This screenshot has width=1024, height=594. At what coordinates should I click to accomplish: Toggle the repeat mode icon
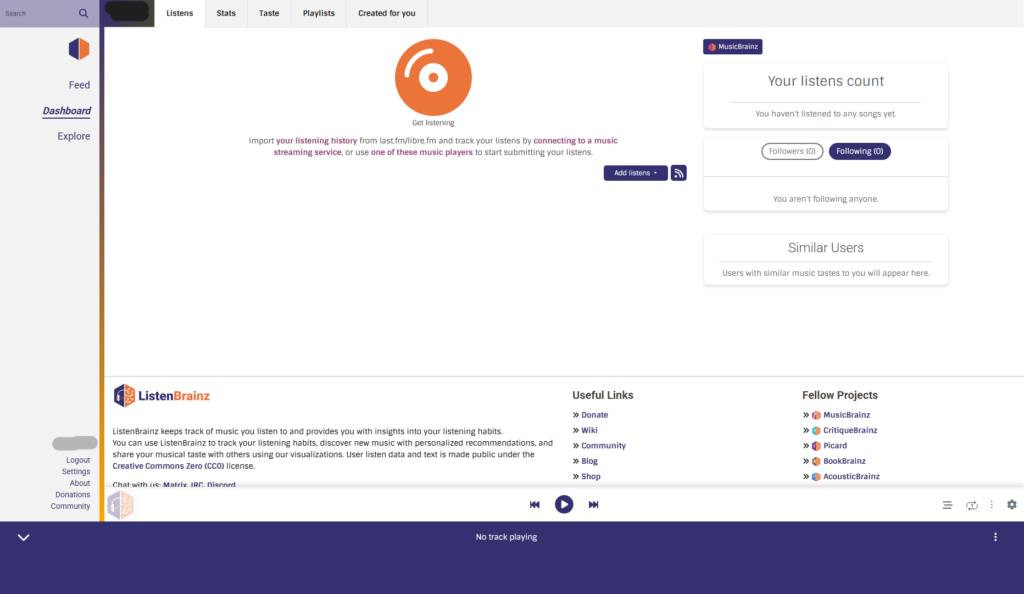pos(971,505)
